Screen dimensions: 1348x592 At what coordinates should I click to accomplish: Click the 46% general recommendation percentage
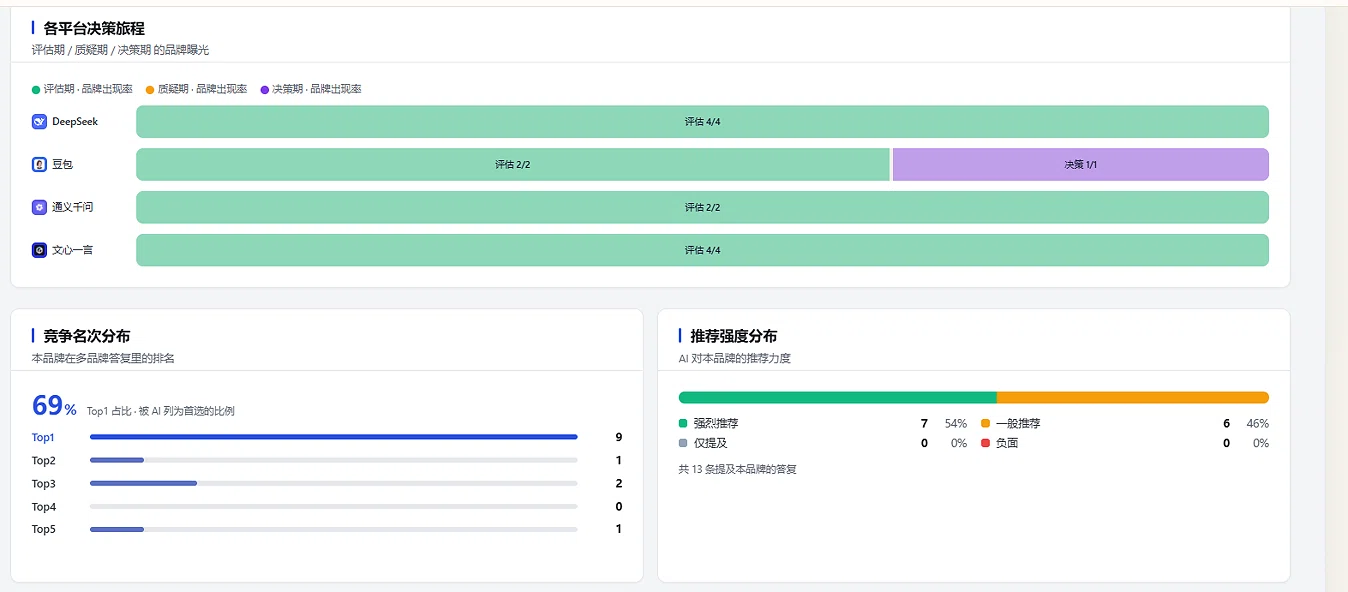[1257, 424]
